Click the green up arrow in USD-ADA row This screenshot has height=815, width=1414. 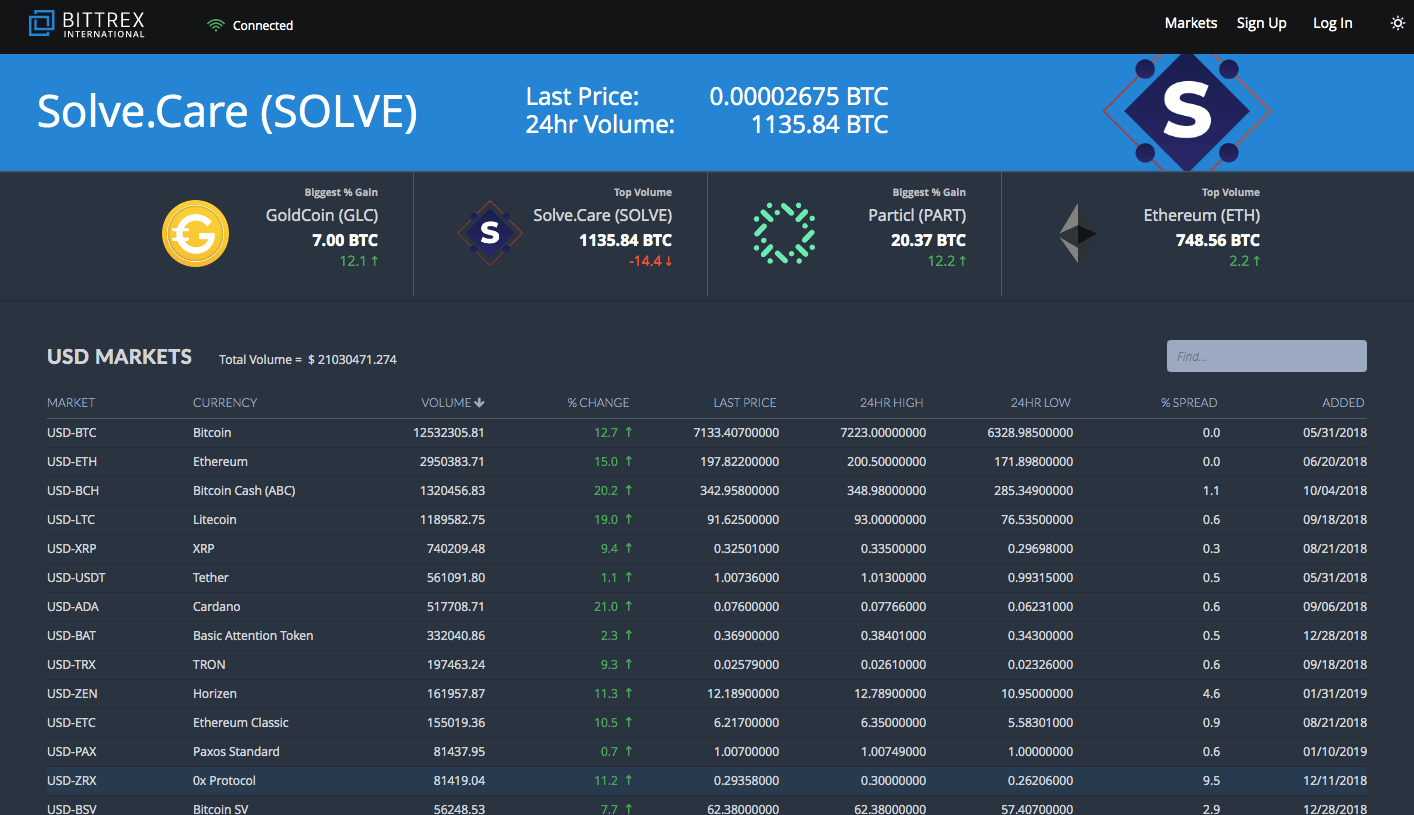click(x=628, y=607)
